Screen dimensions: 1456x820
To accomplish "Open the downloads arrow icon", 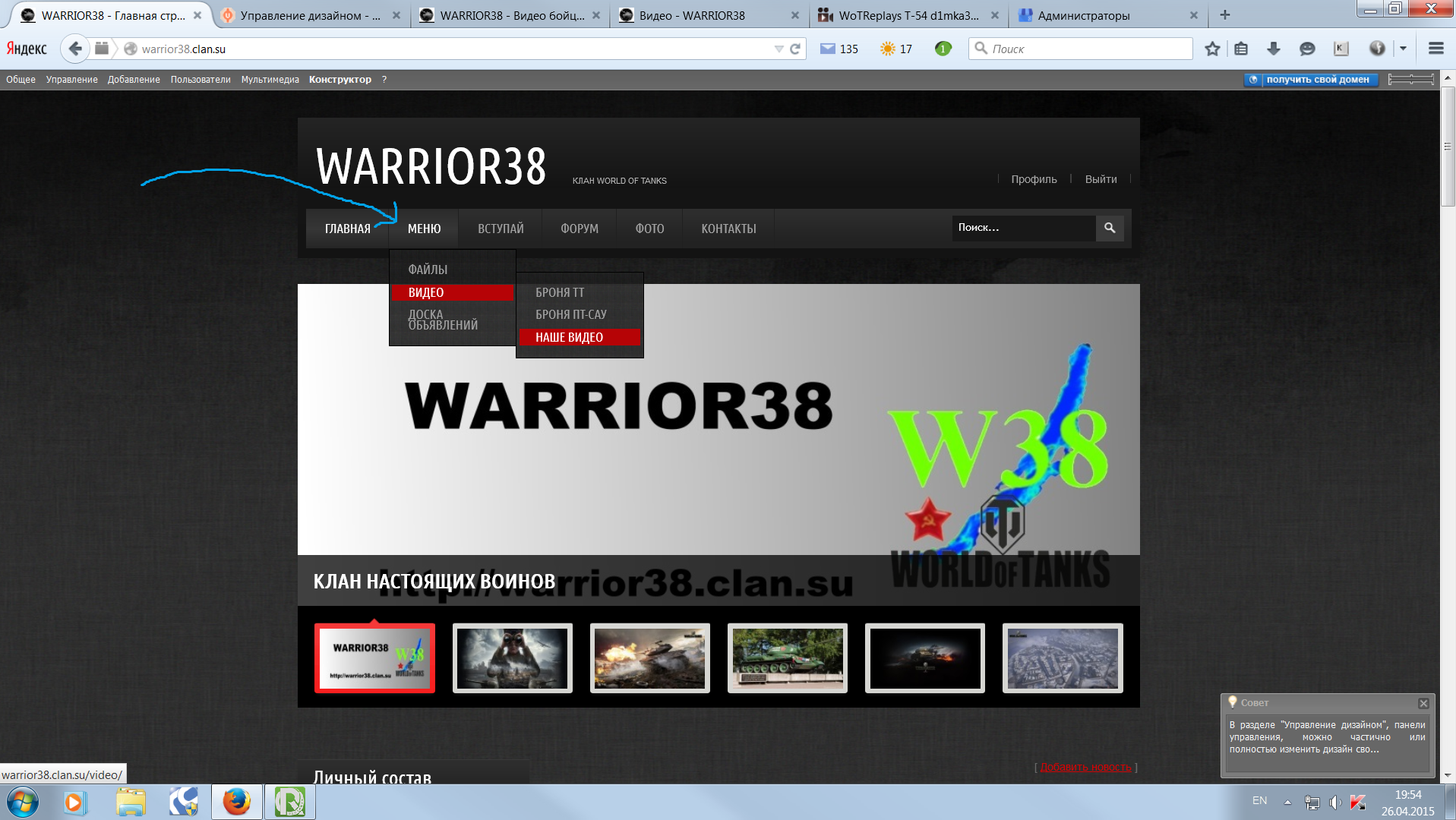I will 1274,49.
